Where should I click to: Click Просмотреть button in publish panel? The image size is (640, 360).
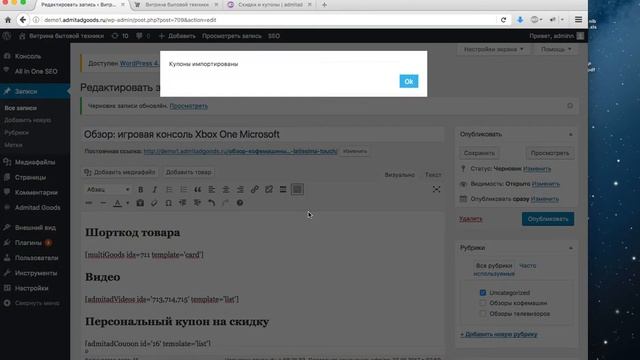550,153
